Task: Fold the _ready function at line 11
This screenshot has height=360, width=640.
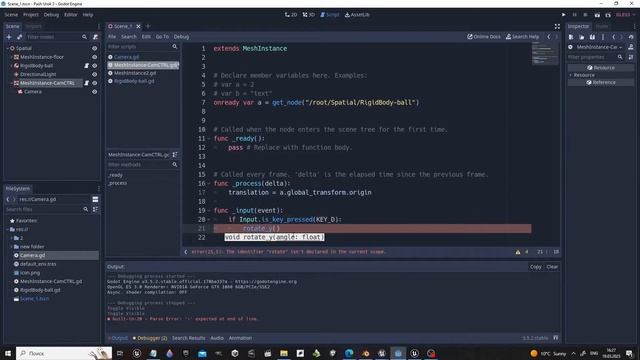Action: click(209, 139)
